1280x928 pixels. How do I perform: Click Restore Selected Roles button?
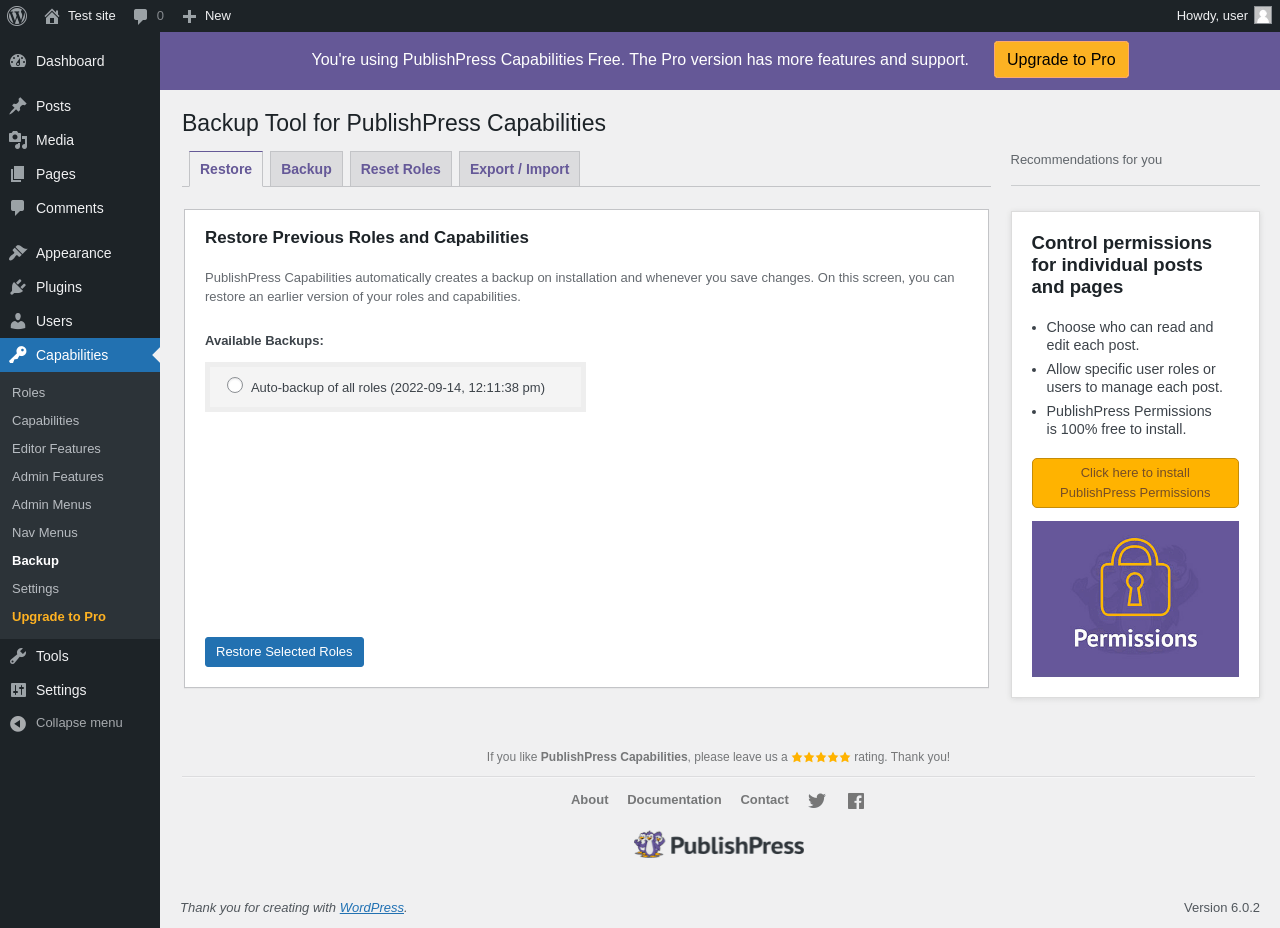284,652
